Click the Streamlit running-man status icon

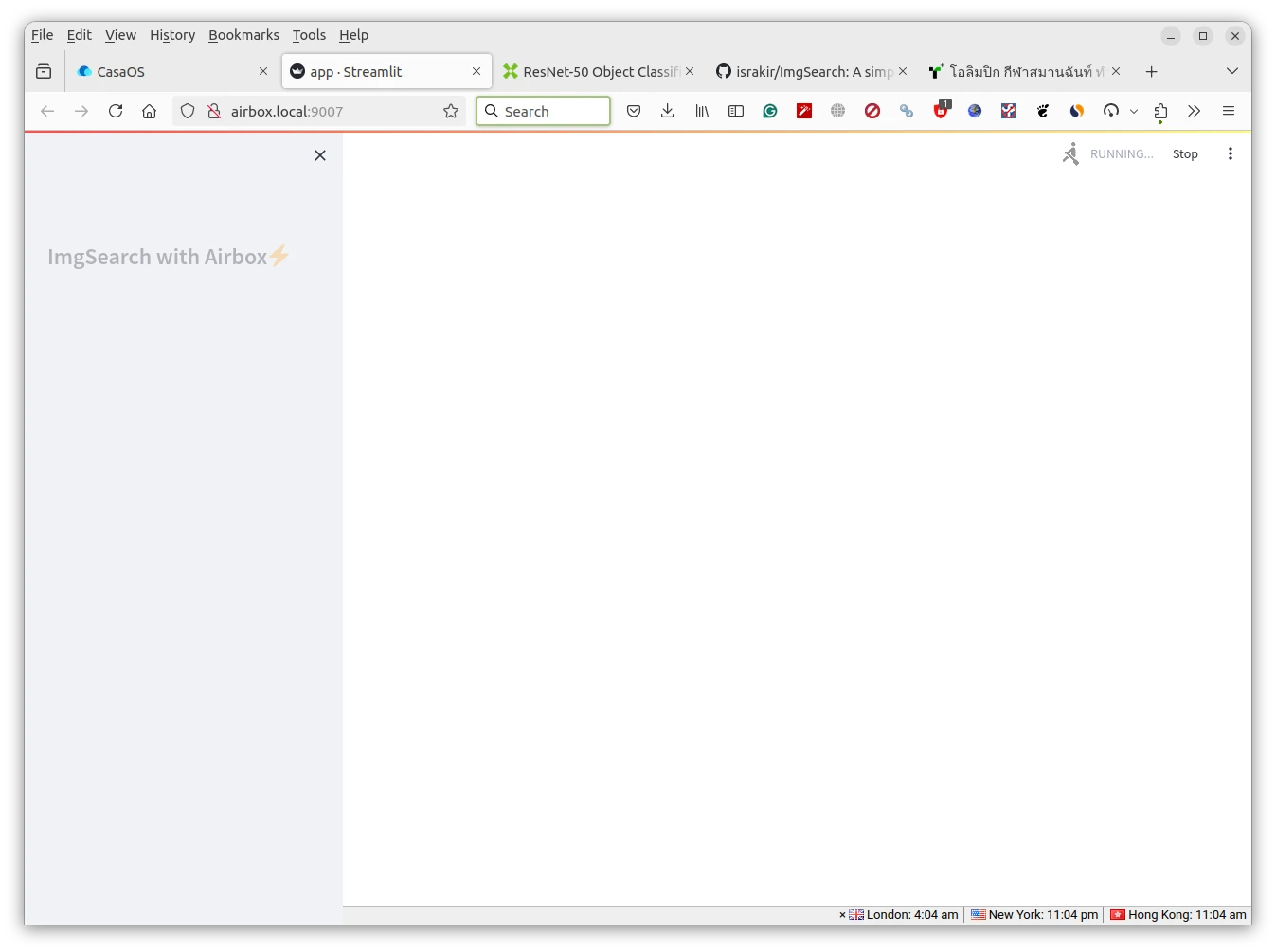1070,153
